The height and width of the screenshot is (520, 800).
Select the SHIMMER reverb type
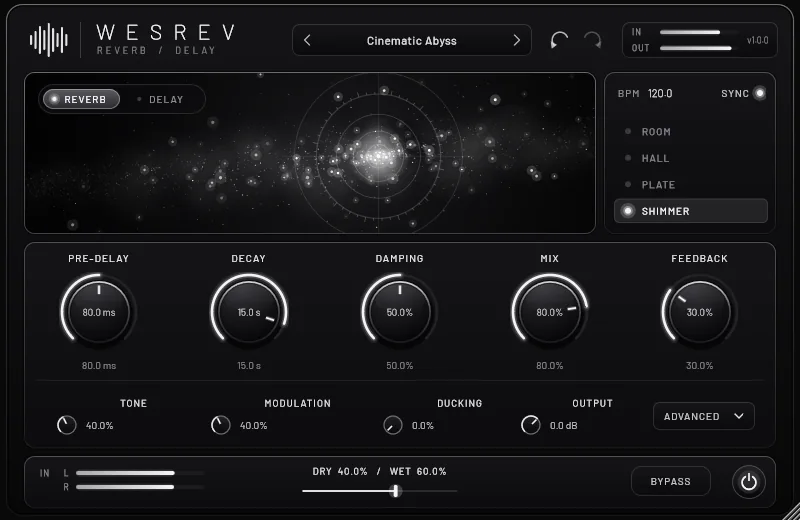(x=691, y=211)
